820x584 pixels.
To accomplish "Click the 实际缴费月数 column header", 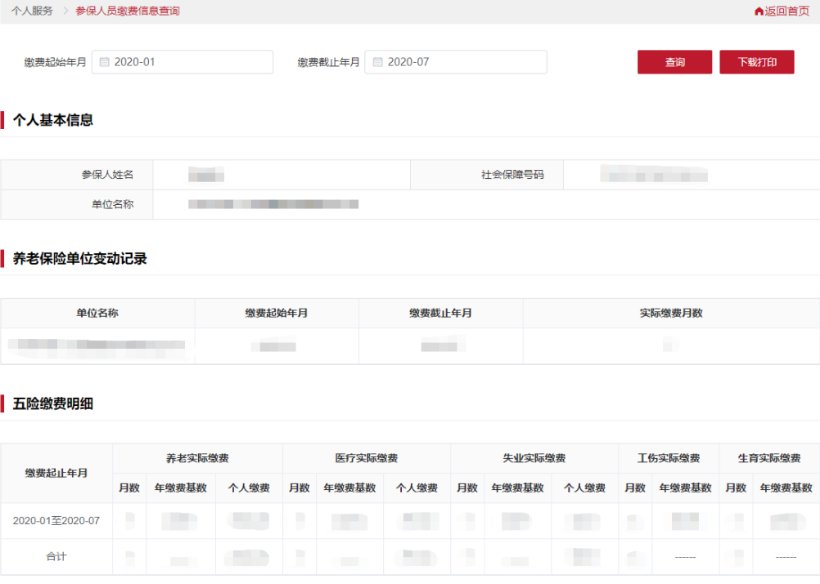I will tap(670, 313).
